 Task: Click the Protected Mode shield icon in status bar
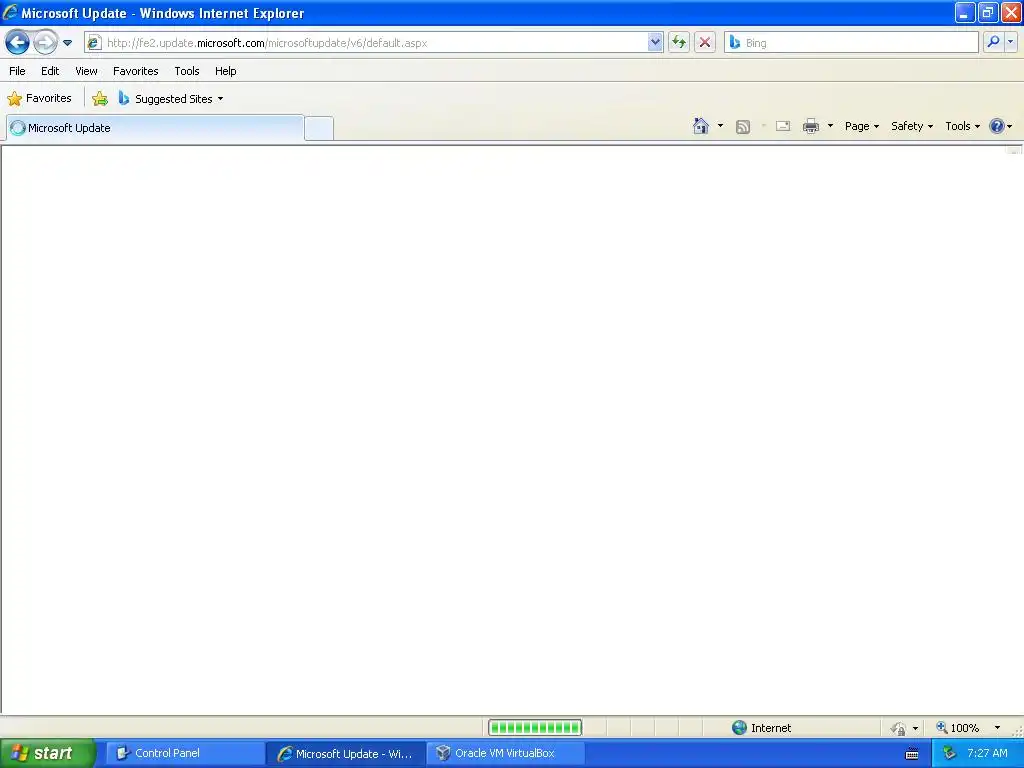point(899,728)
